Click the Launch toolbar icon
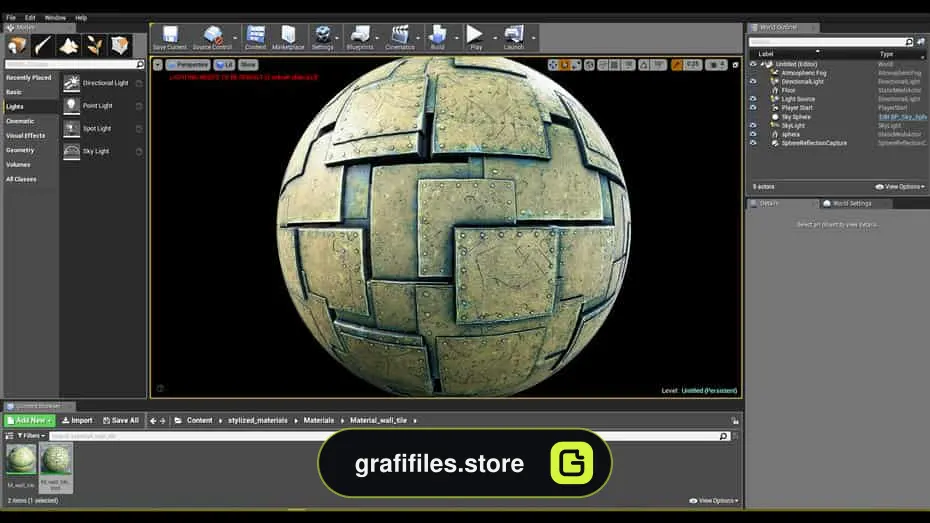The width and height of the screenshot is (930, 523). [514, 37]
